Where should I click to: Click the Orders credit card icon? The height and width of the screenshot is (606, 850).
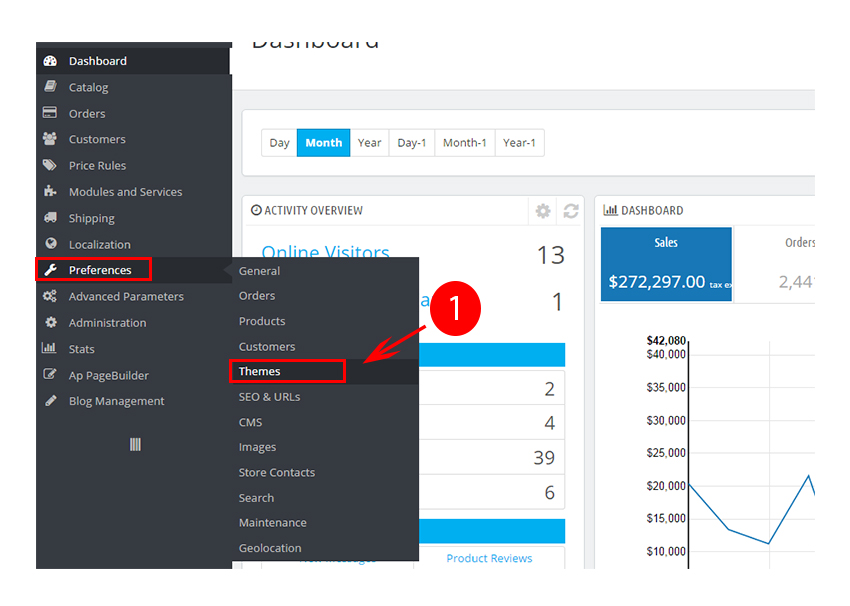50,113
